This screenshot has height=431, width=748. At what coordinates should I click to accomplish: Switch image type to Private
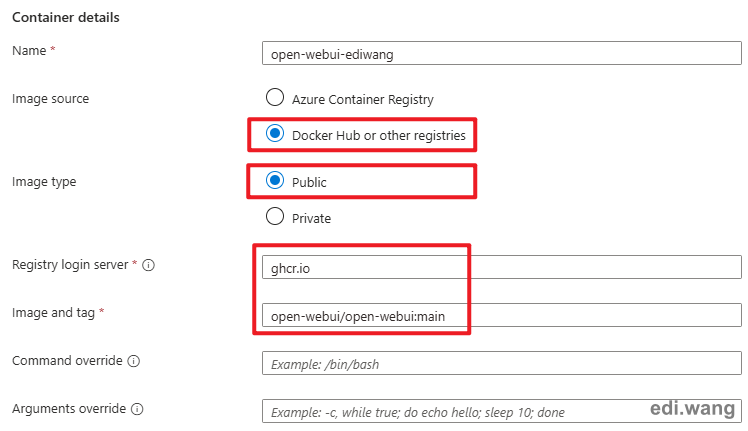tap(275, 217)
